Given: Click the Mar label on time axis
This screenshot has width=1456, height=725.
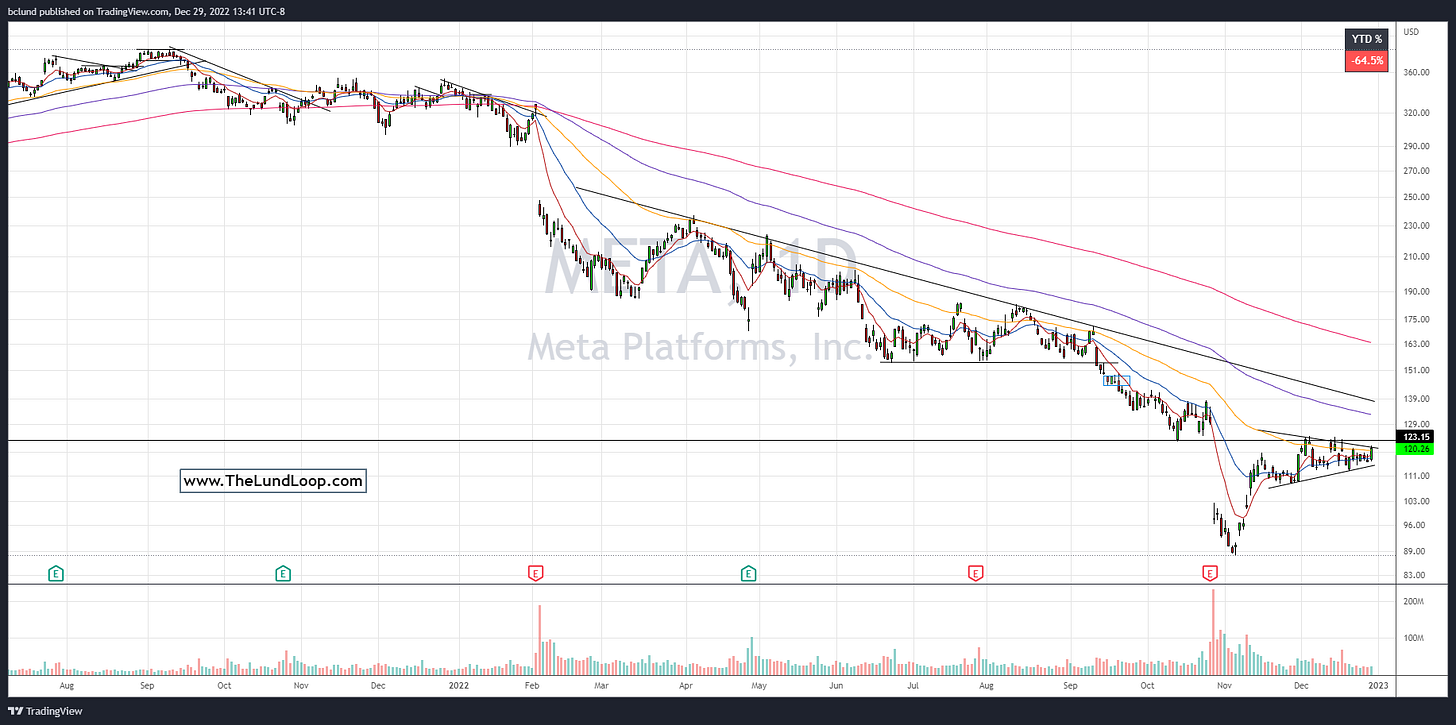Looking at the screenshot, I should pyautogui.click(x=602, y=686).
